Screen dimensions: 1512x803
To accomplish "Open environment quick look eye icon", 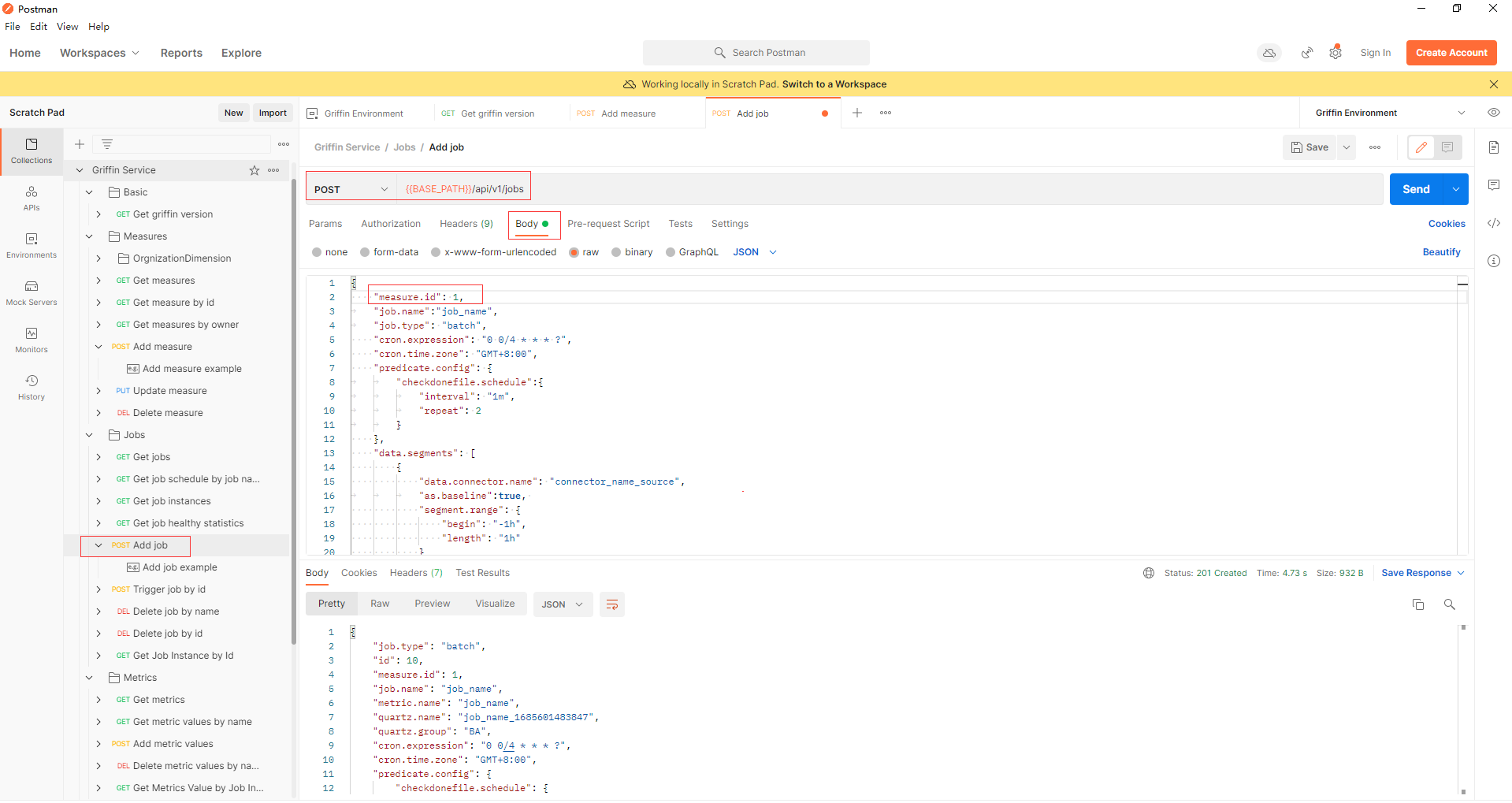I will coord(1494,113).
